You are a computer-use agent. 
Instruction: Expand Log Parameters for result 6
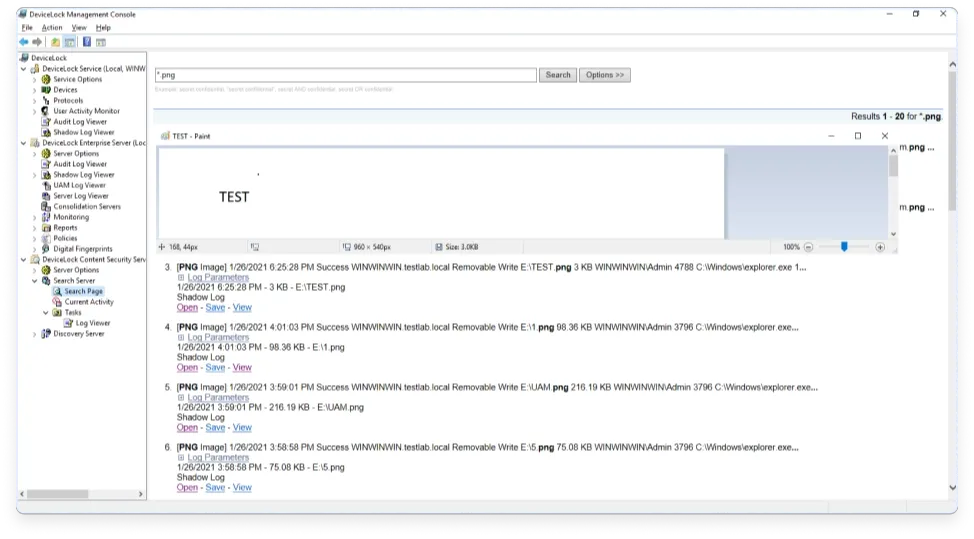181,458
